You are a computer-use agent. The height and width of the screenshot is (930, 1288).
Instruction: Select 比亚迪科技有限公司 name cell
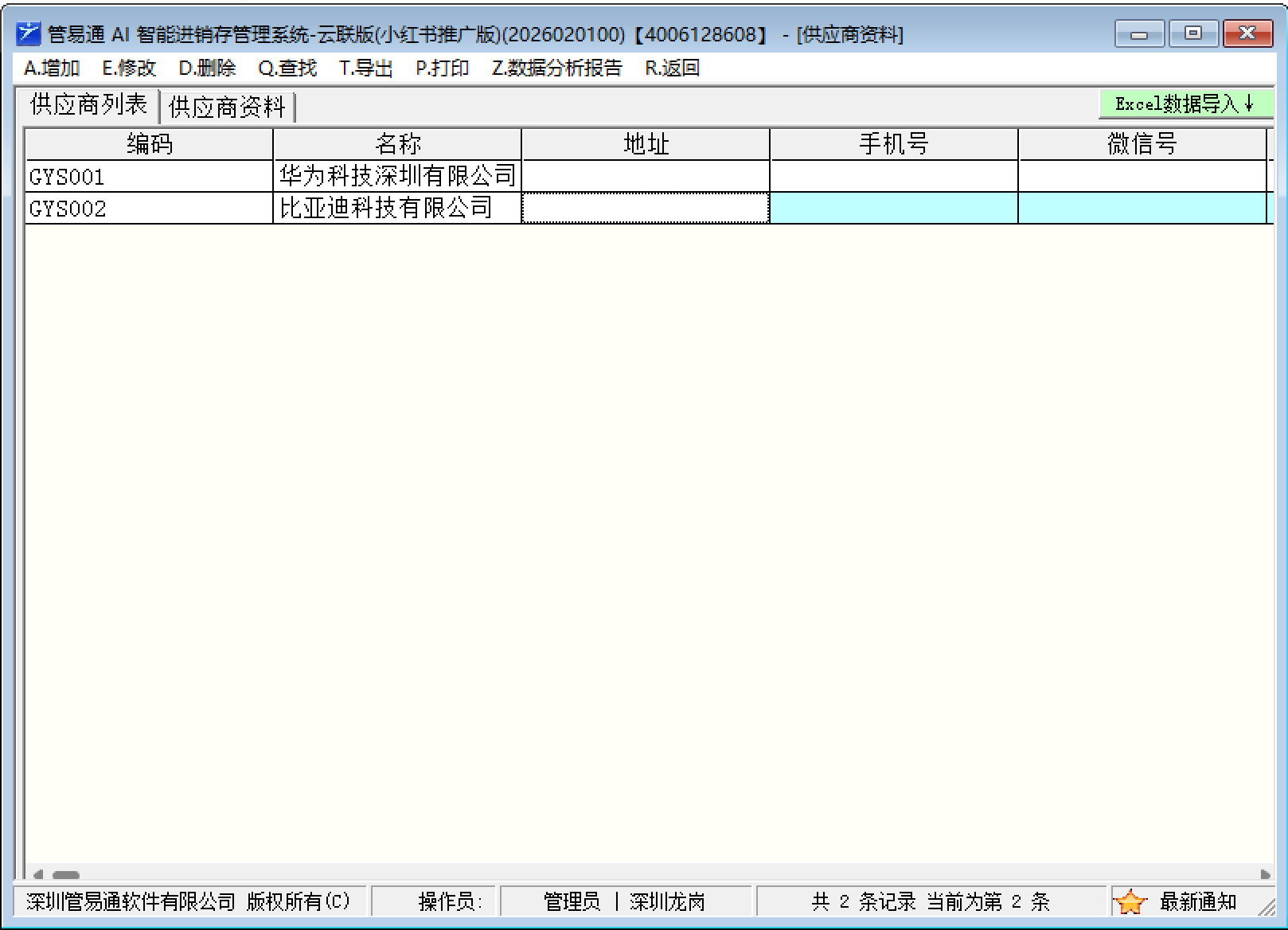[396, 209]
